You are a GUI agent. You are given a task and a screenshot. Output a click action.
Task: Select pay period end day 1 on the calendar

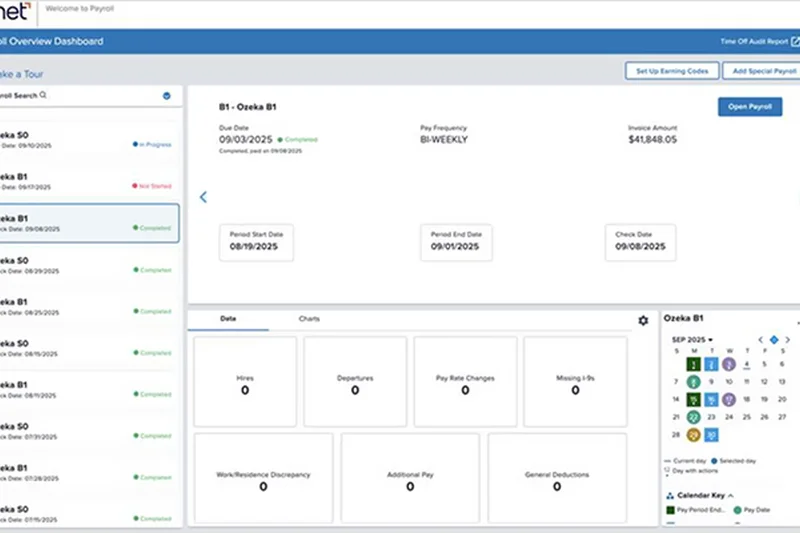(693, 364)
